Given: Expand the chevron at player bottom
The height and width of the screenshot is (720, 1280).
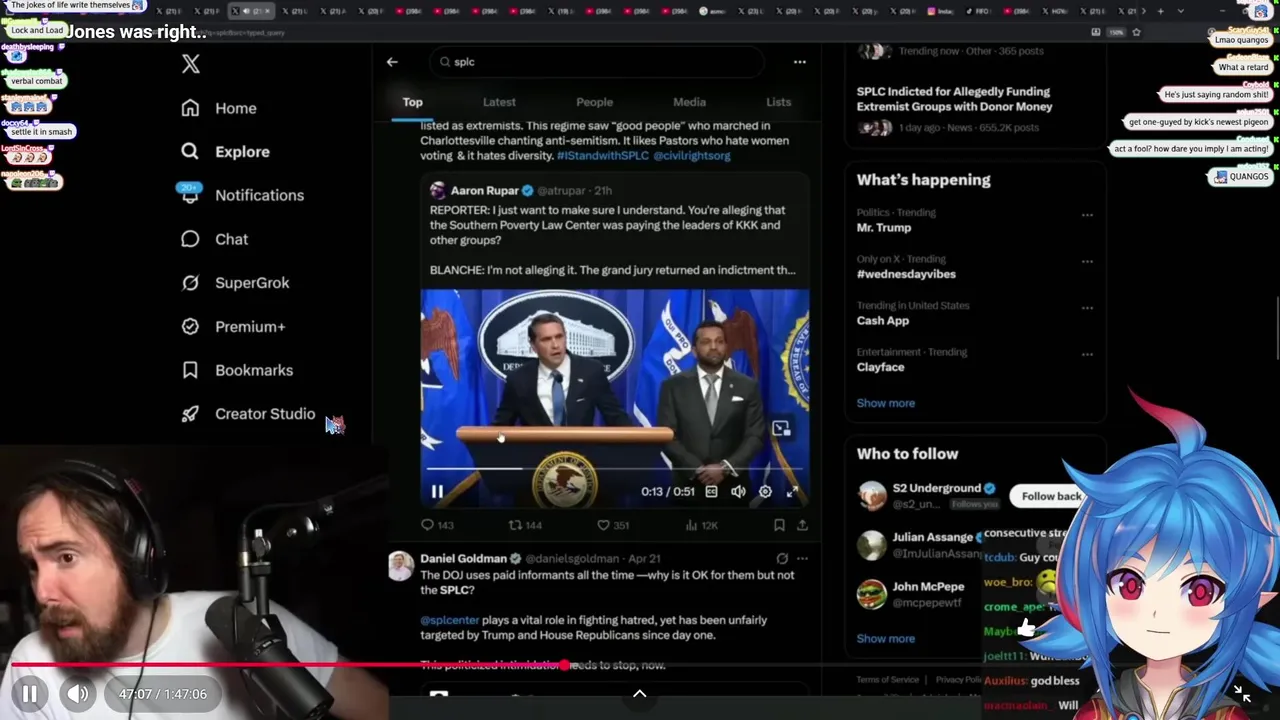Looking at the screenshot, I should (x=640, y=694).
